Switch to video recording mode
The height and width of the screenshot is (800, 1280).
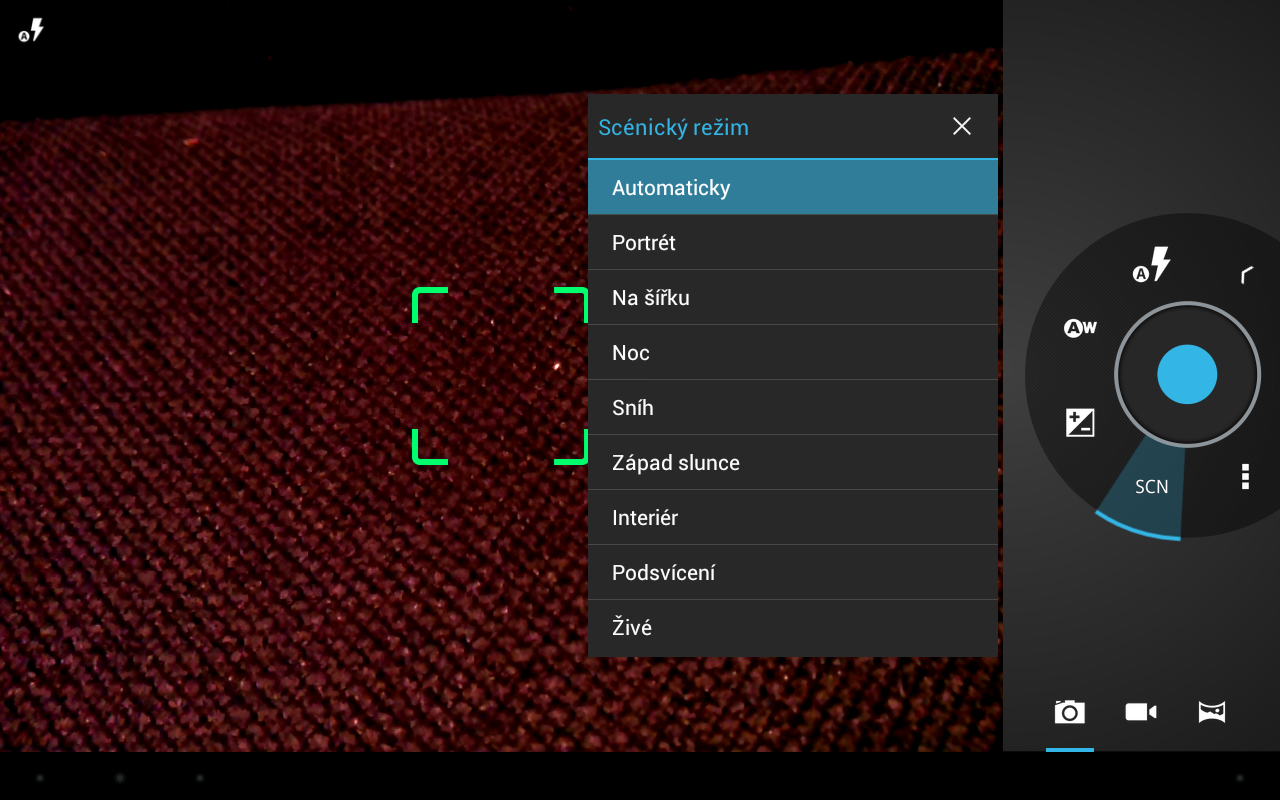(x=1140, y=711)
